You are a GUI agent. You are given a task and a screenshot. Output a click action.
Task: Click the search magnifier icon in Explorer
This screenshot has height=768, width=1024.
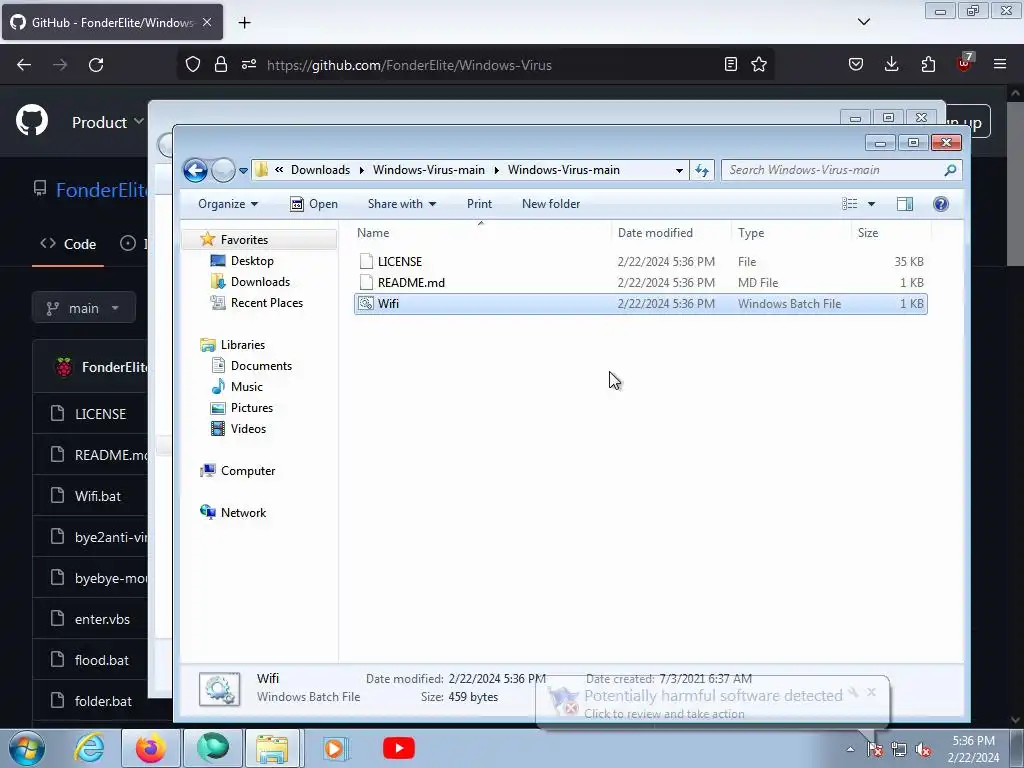[x=950, y=170]
